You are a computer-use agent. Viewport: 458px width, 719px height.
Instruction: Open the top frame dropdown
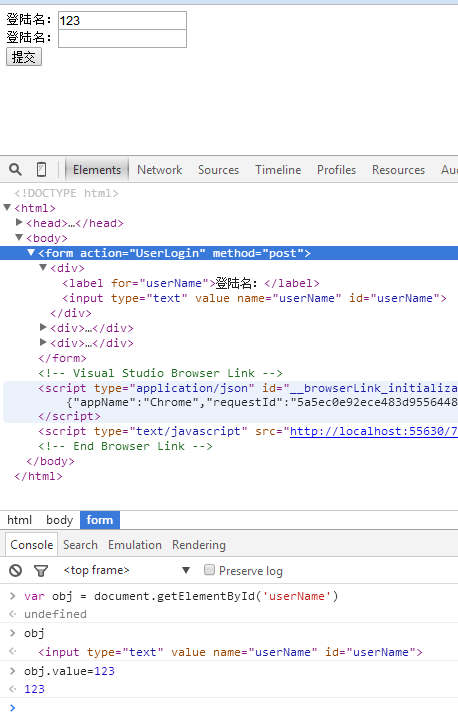[x=127, y=570]
